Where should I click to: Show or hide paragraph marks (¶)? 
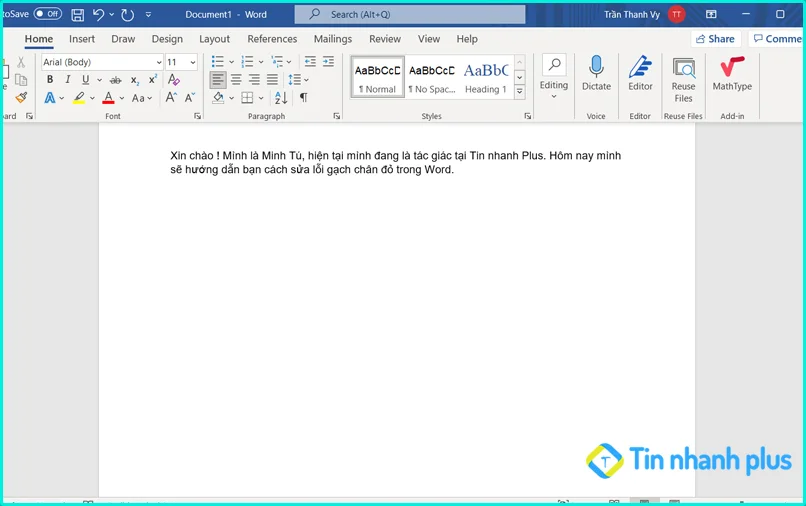click(x=304, y=98)
